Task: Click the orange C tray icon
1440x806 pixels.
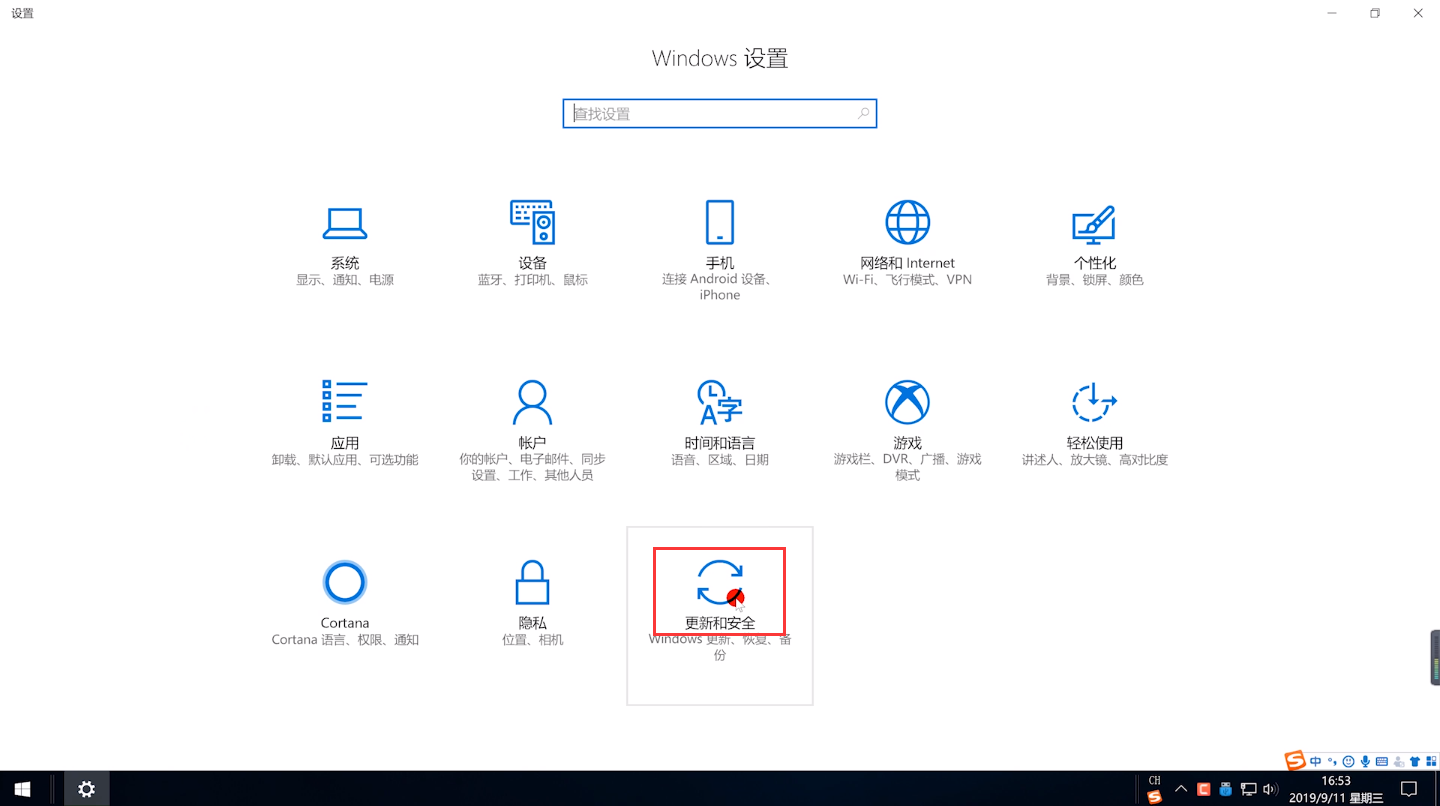Action: pyautogui.click(x=1203, y=789)
